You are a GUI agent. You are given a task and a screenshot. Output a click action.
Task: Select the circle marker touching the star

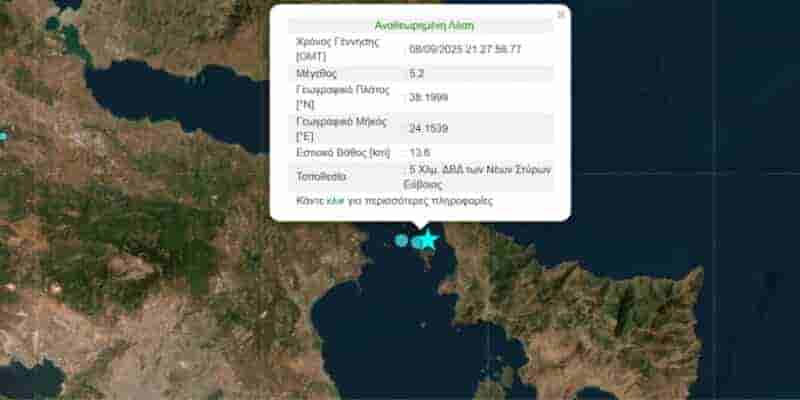click(x=417, y=240)
